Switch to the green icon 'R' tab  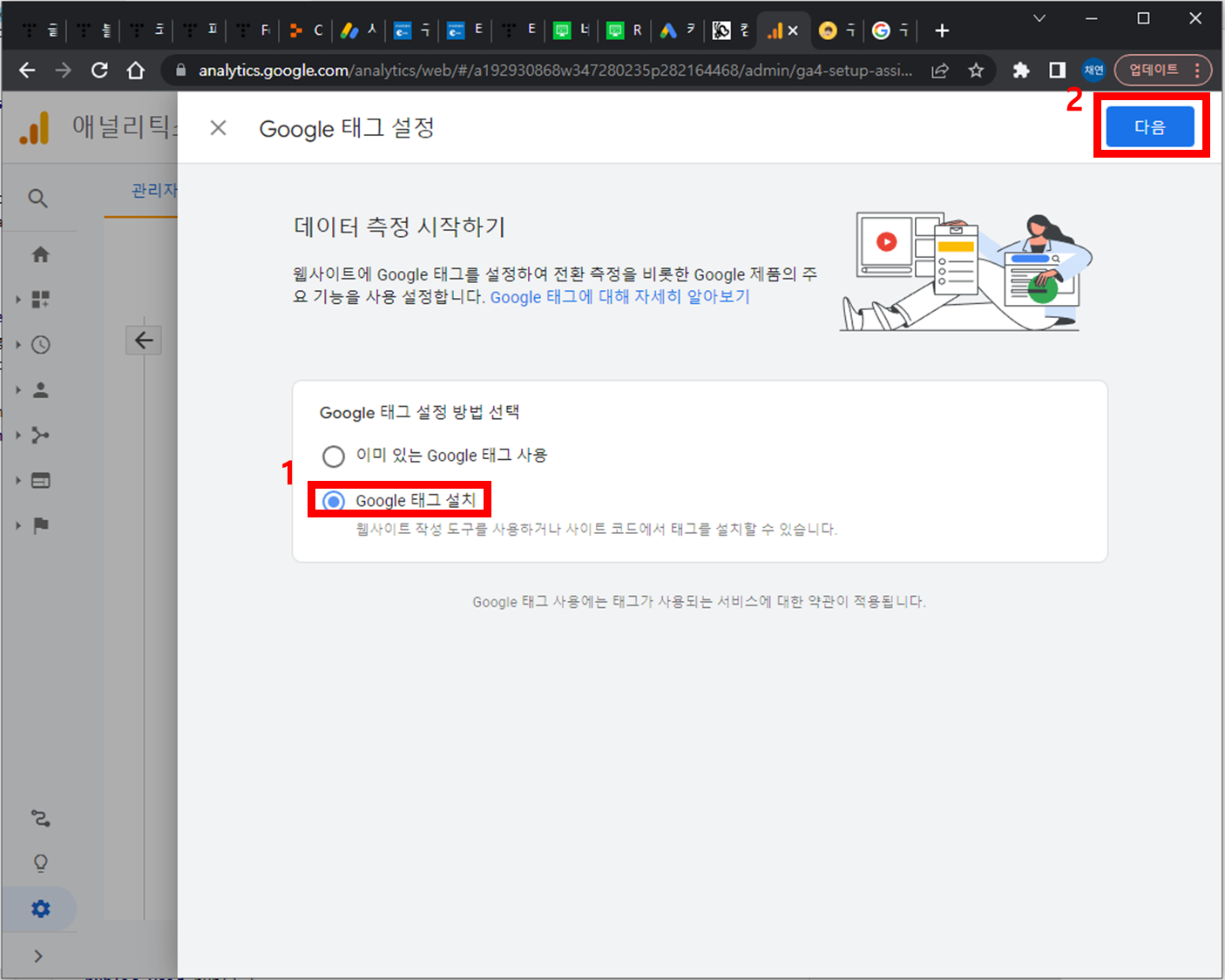[624, 30]
